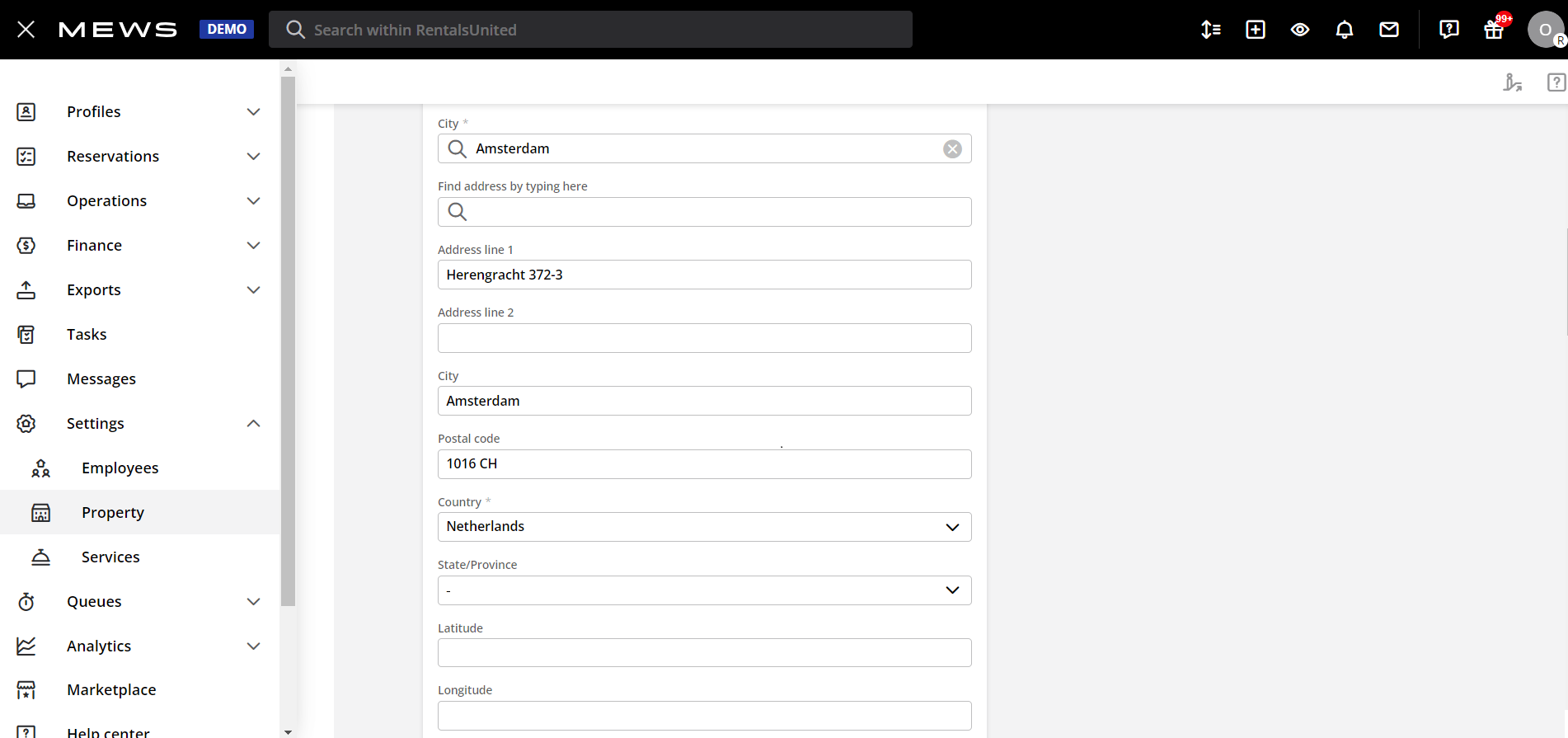Open Finance menu item
The image size is (1568, 738).
tap(95, 245)
